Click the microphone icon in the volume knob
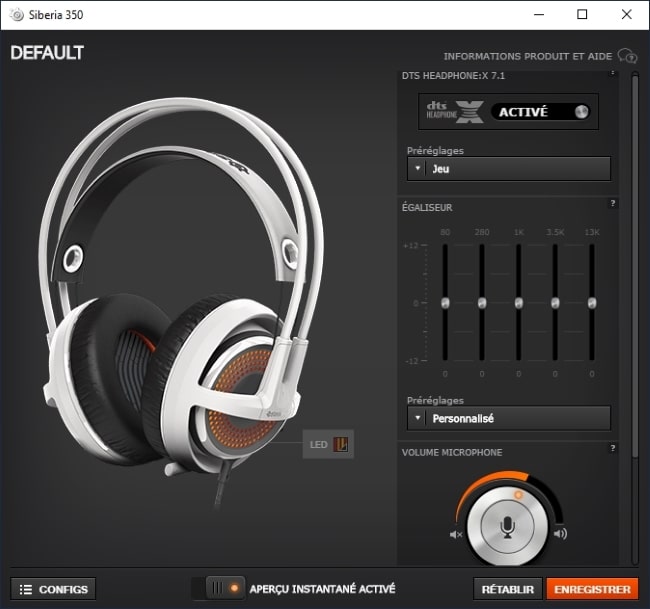 point(507,527)
